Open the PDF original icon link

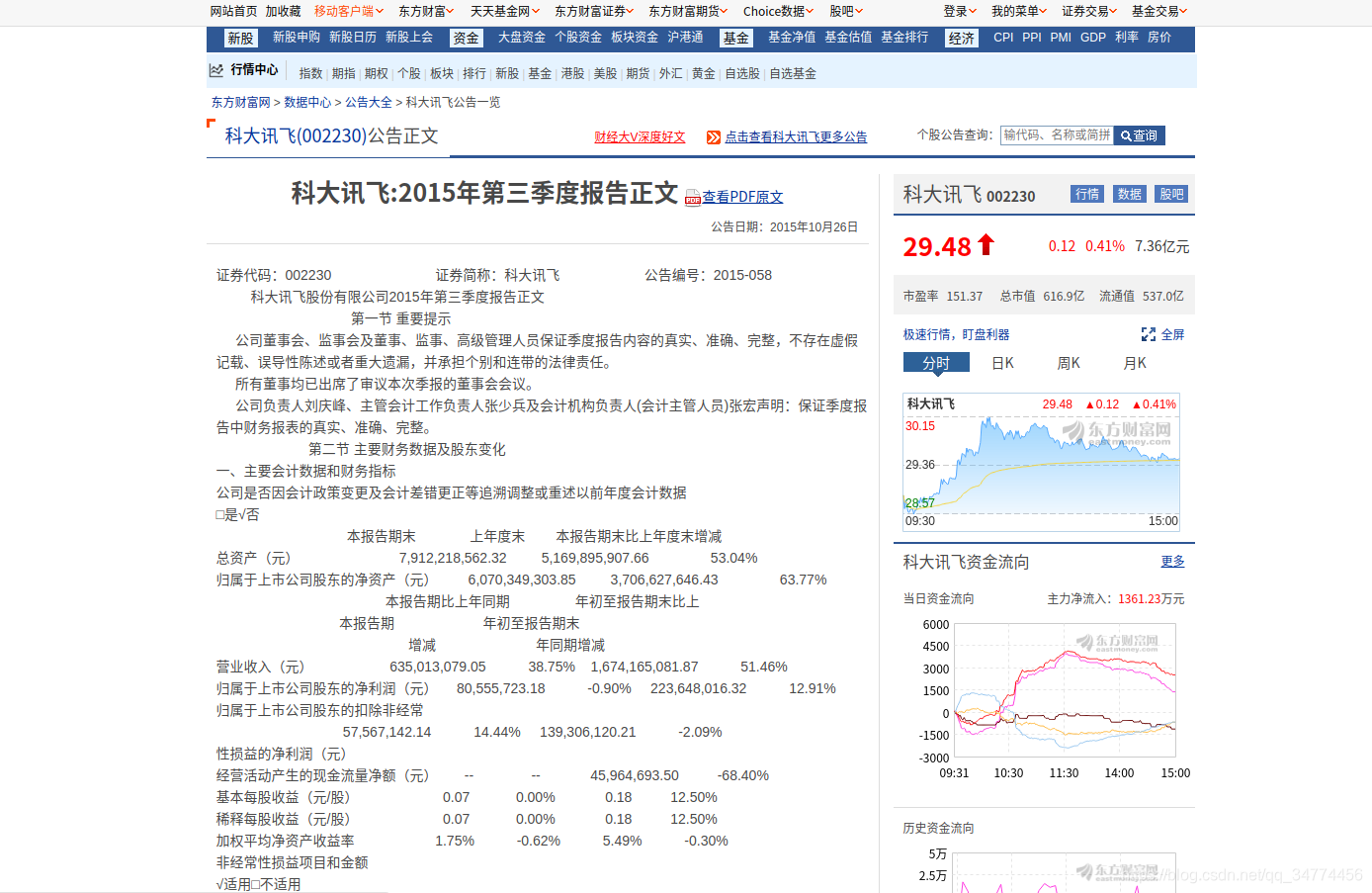(693, 198)
